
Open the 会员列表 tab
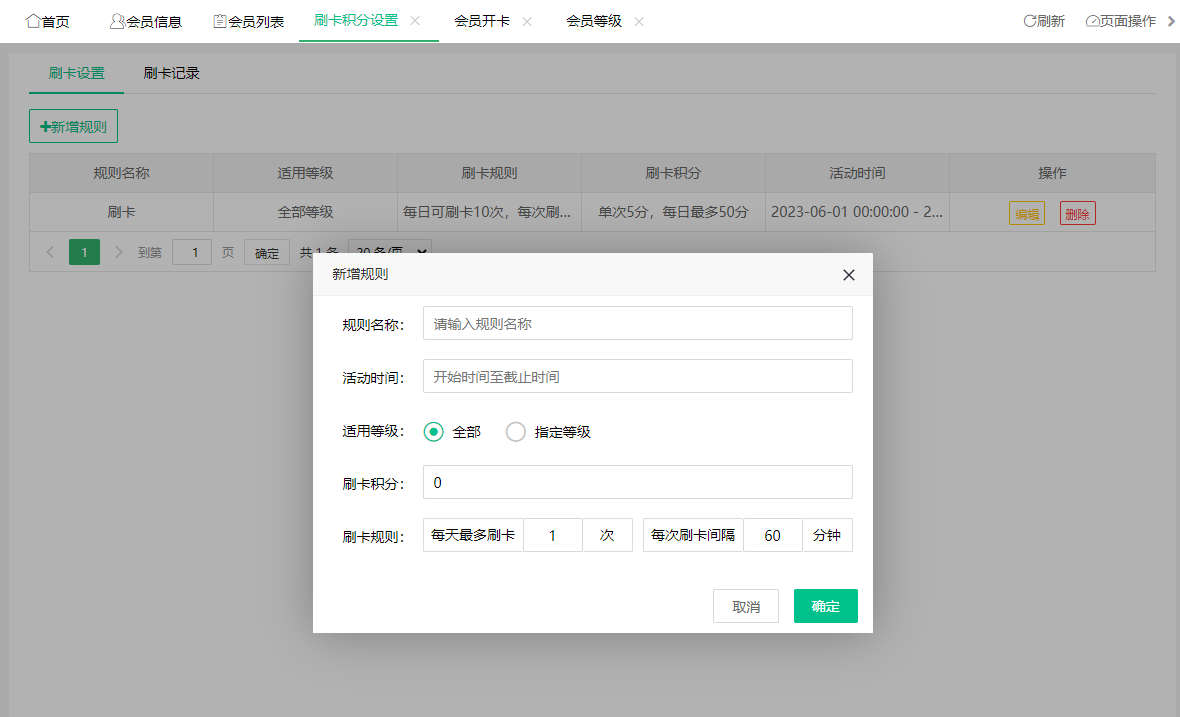[249, 21]
